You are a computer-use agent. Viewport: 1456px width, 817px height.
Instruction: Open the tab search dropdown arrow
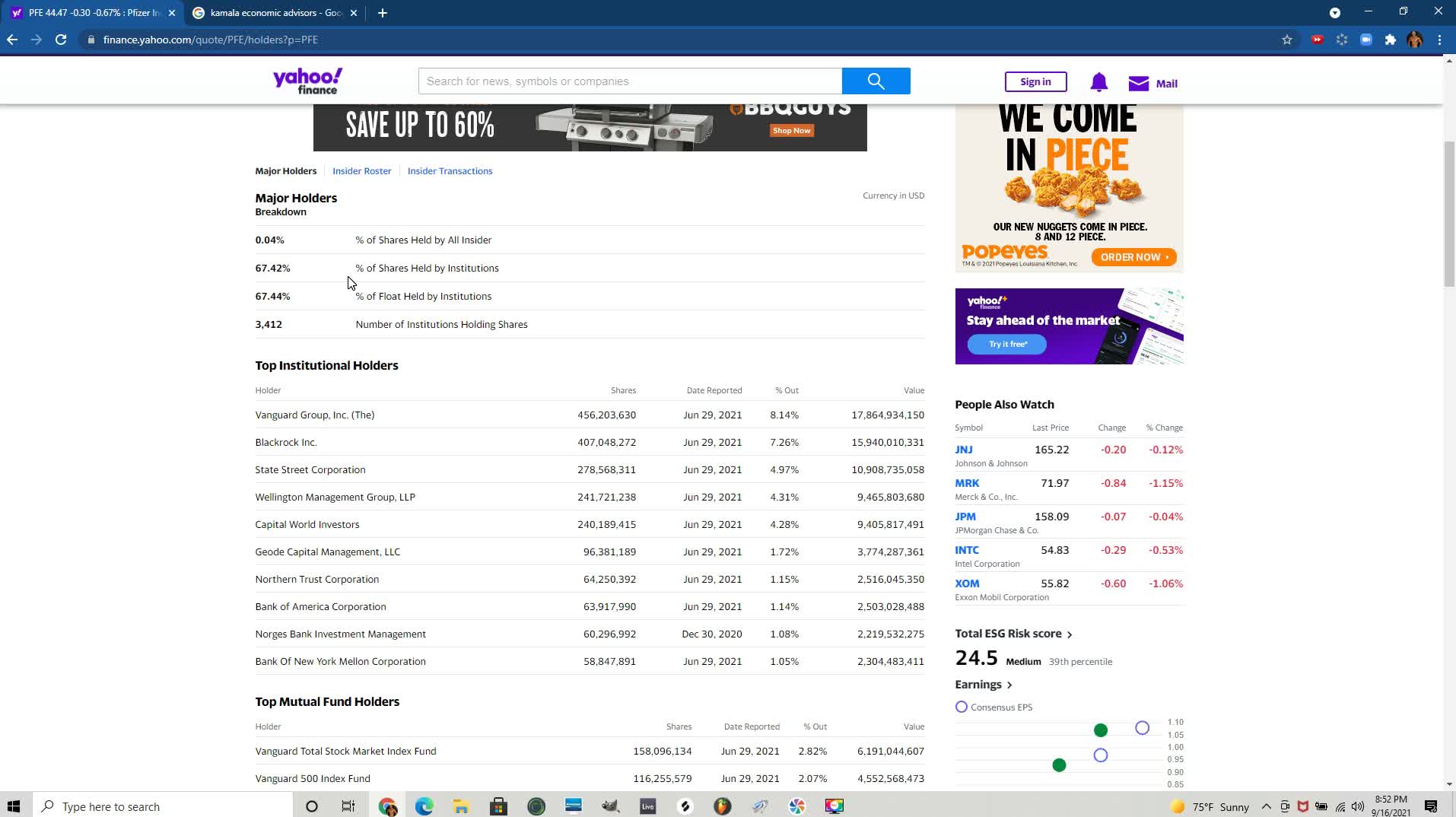[x=1334, y=13]
